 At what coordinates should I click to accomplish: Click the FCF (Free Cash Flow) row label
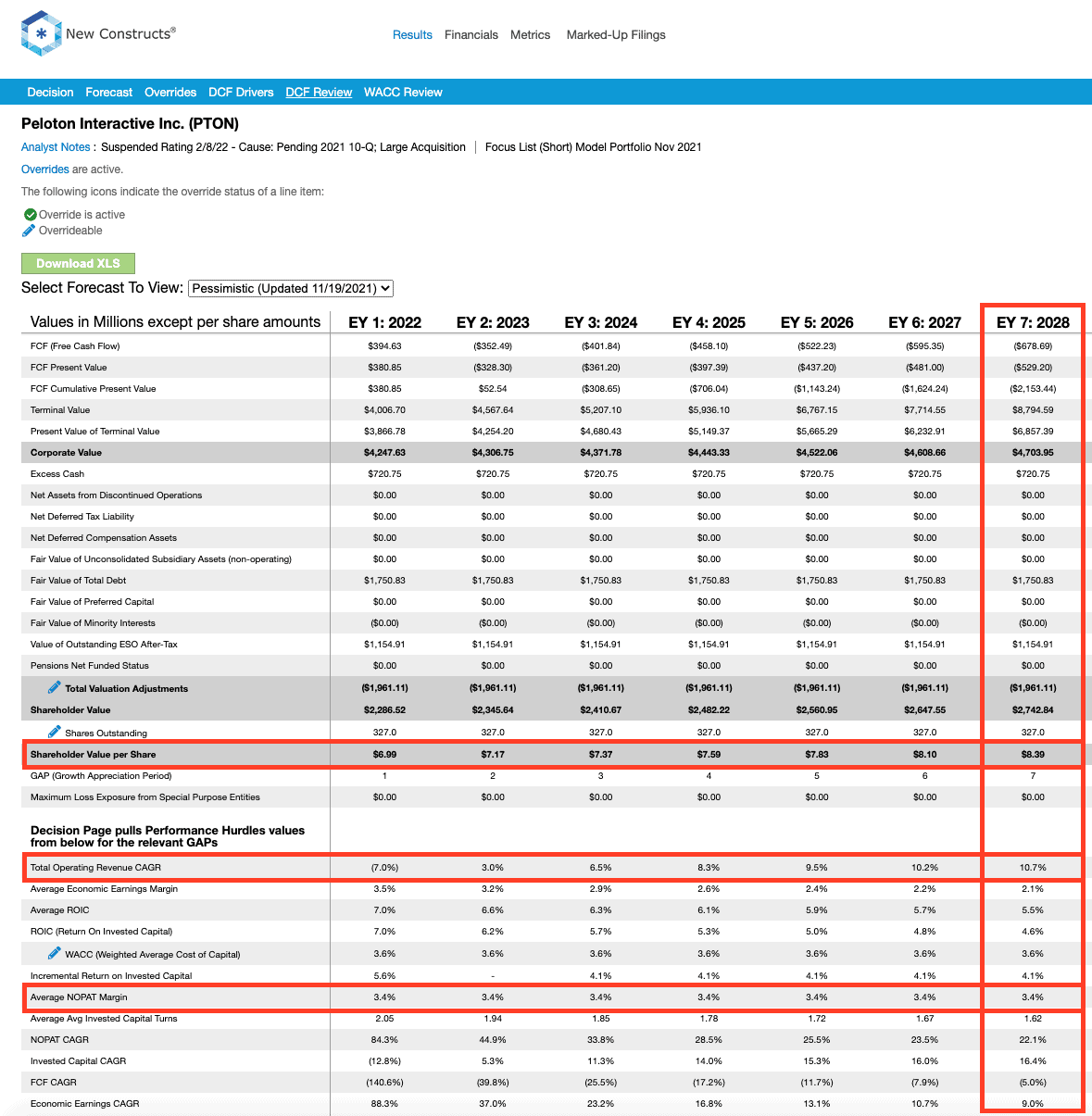(75, 346)
